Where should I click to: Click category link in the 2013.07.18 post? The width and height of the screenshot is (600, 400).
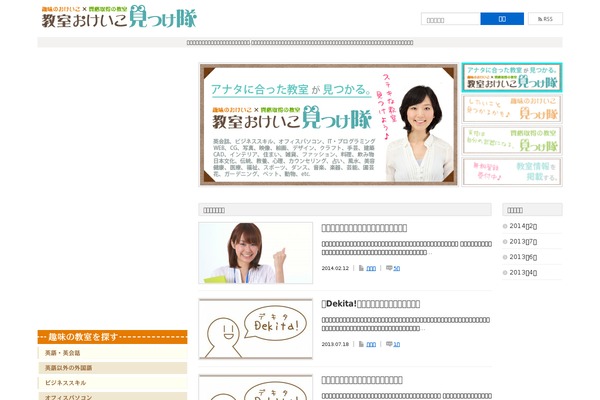coord(371,344)
